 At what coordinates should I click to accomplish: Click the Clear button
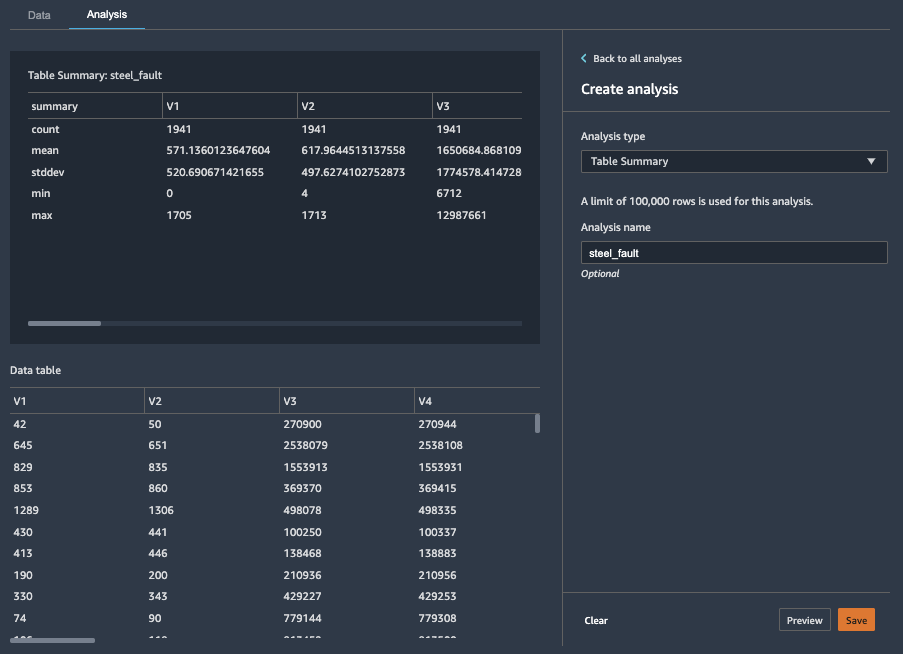point(595,620)
